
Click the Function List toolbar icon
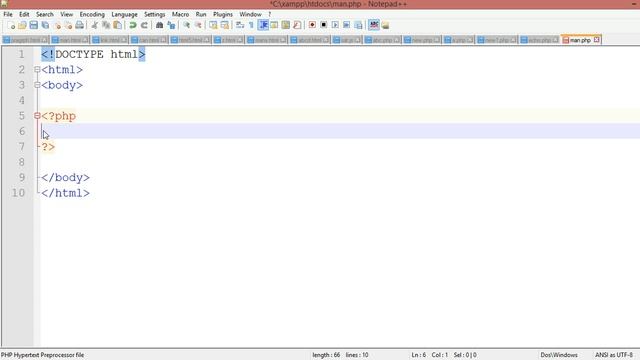297,25
